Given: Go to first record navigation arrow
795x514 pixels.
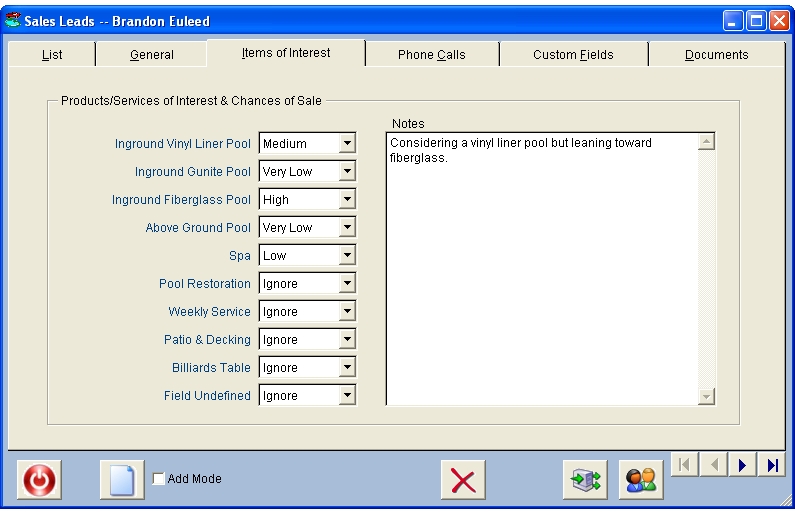Looking at the screenshot, I should (684, 465).
